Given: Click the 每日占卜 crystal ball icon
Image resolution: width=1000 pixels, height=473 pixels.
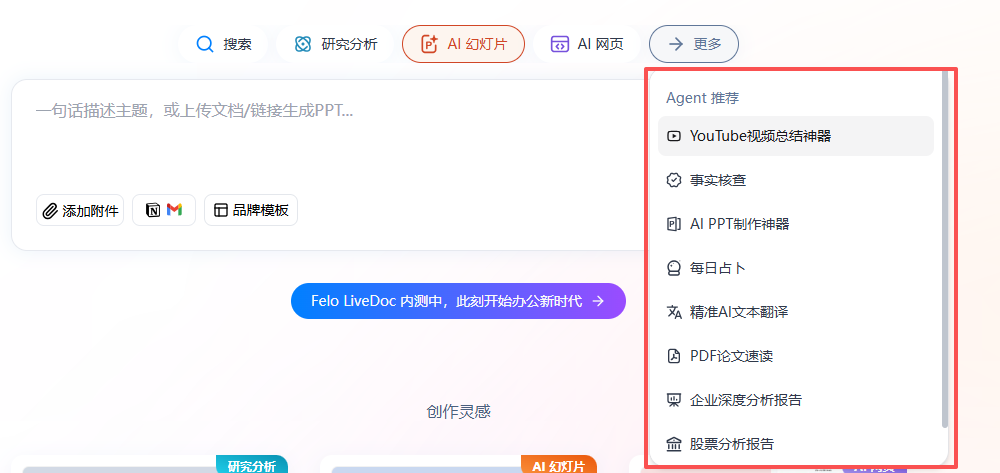Looking at the screenshot, I should click(675, 268).
